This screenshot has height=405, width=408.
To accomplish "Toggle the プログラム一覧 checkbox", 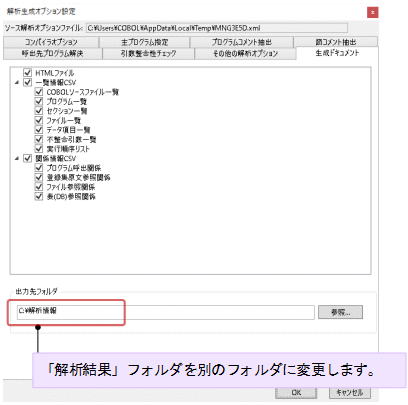I will 39,101.
